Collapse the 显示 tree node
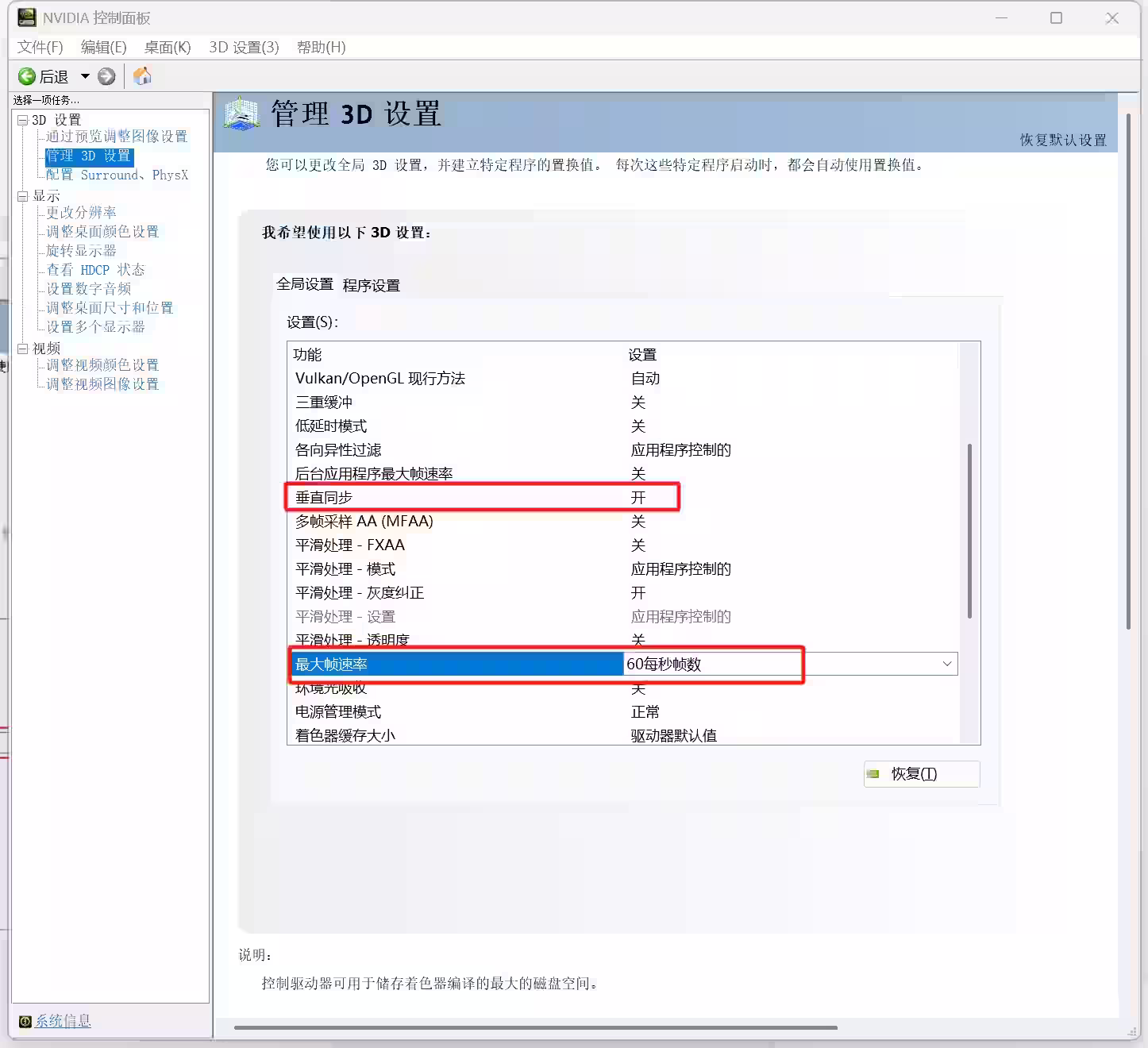Viewport: 1148px width, 1048px height. click(23, 196)
